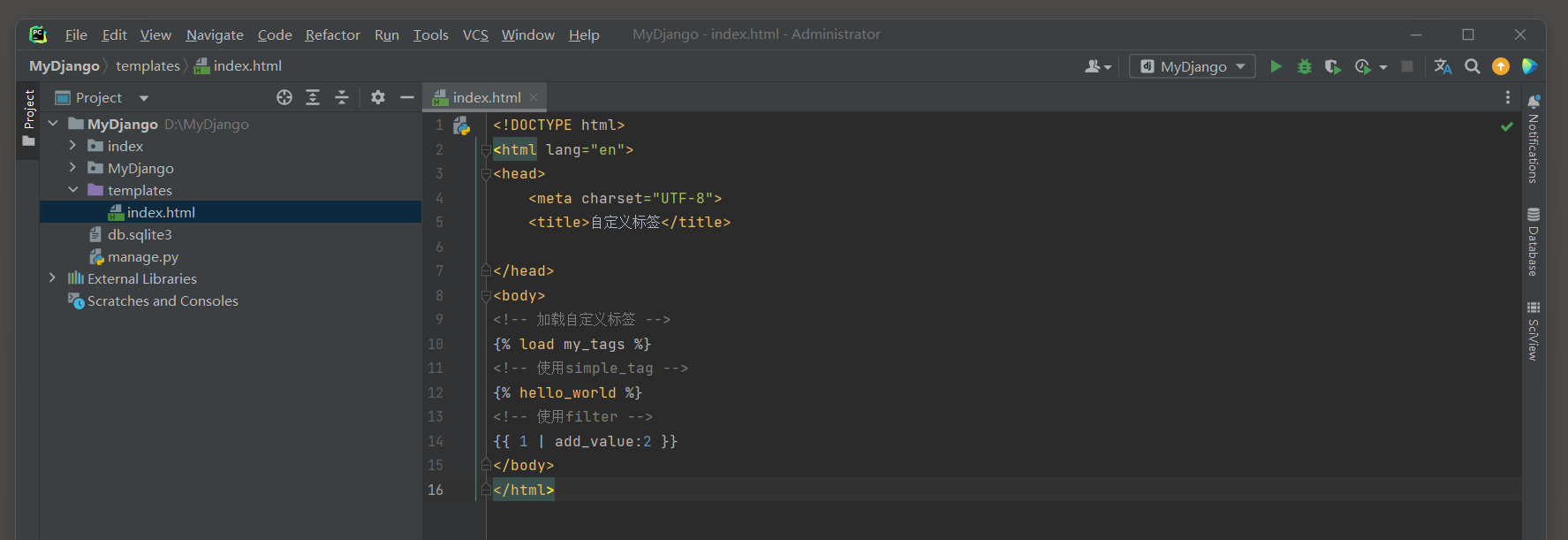Image resolution: width=1568 pixels, height=540 pixels.
Task: Click the Python gutter icon on line 1
Action: (462, 125)
